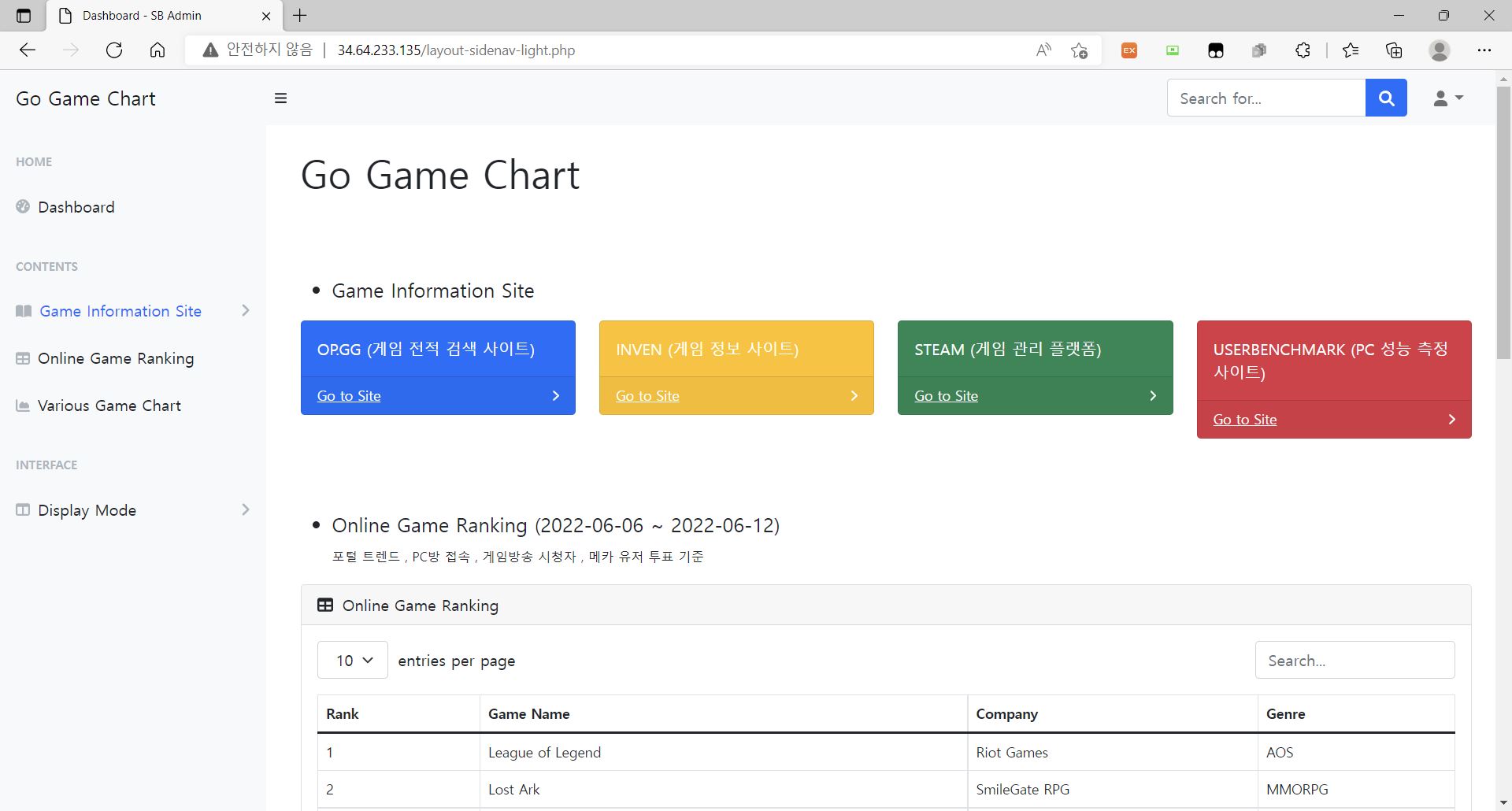Screen dimensions: 1512x811
Task: Click the SmileGate RPG company cell
Action: tap(1113, 789)
